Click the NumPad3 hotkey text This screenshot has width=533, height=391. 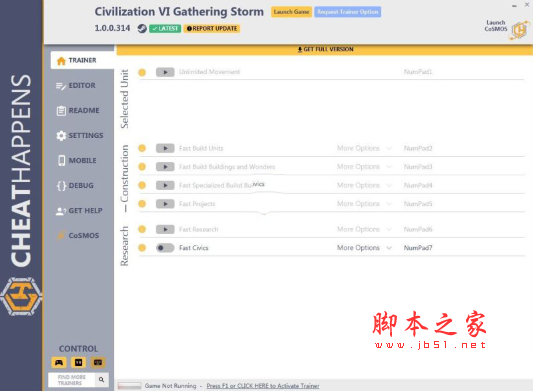tap(418, 167)
